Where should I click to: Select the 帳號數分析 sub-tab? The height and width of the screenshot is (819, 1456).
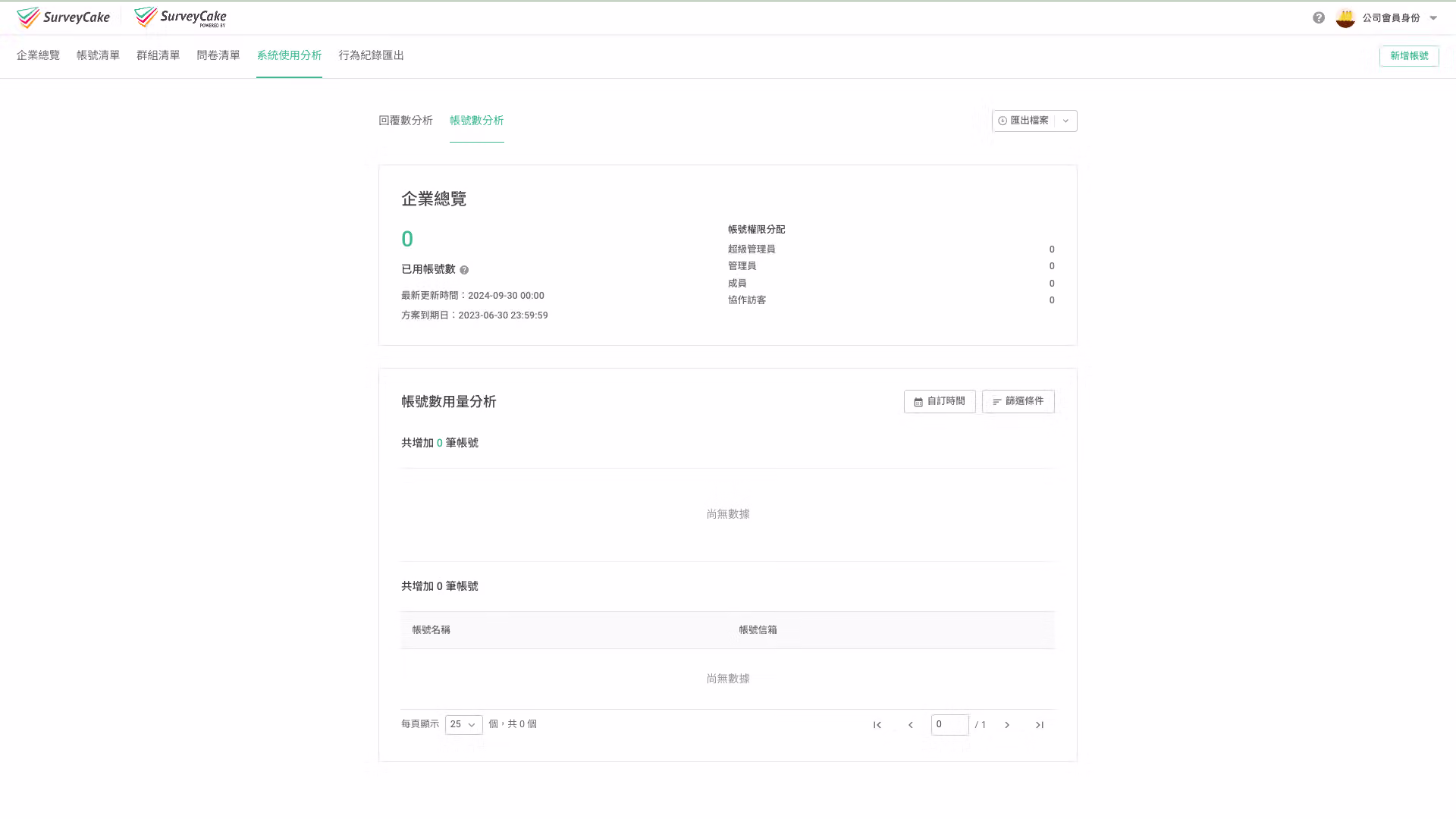(476, 121)
